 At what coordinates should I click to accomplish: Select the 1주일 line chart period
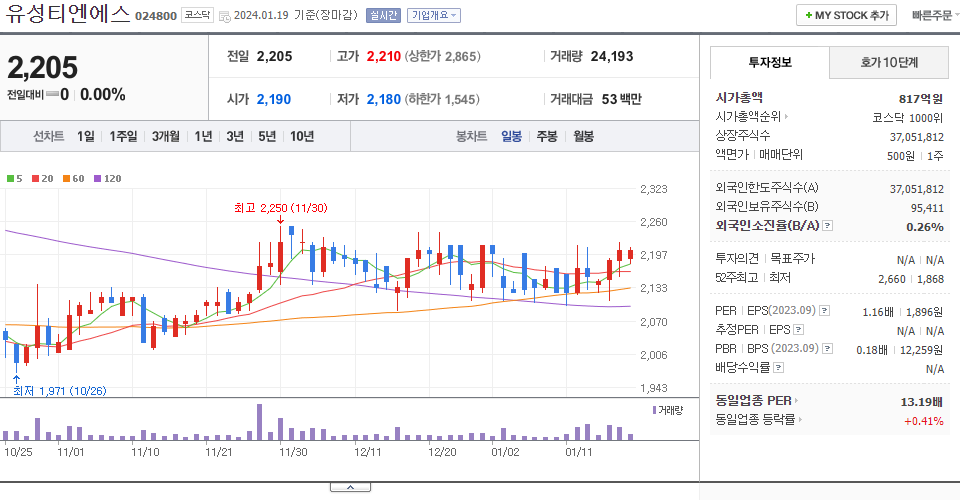123,136
